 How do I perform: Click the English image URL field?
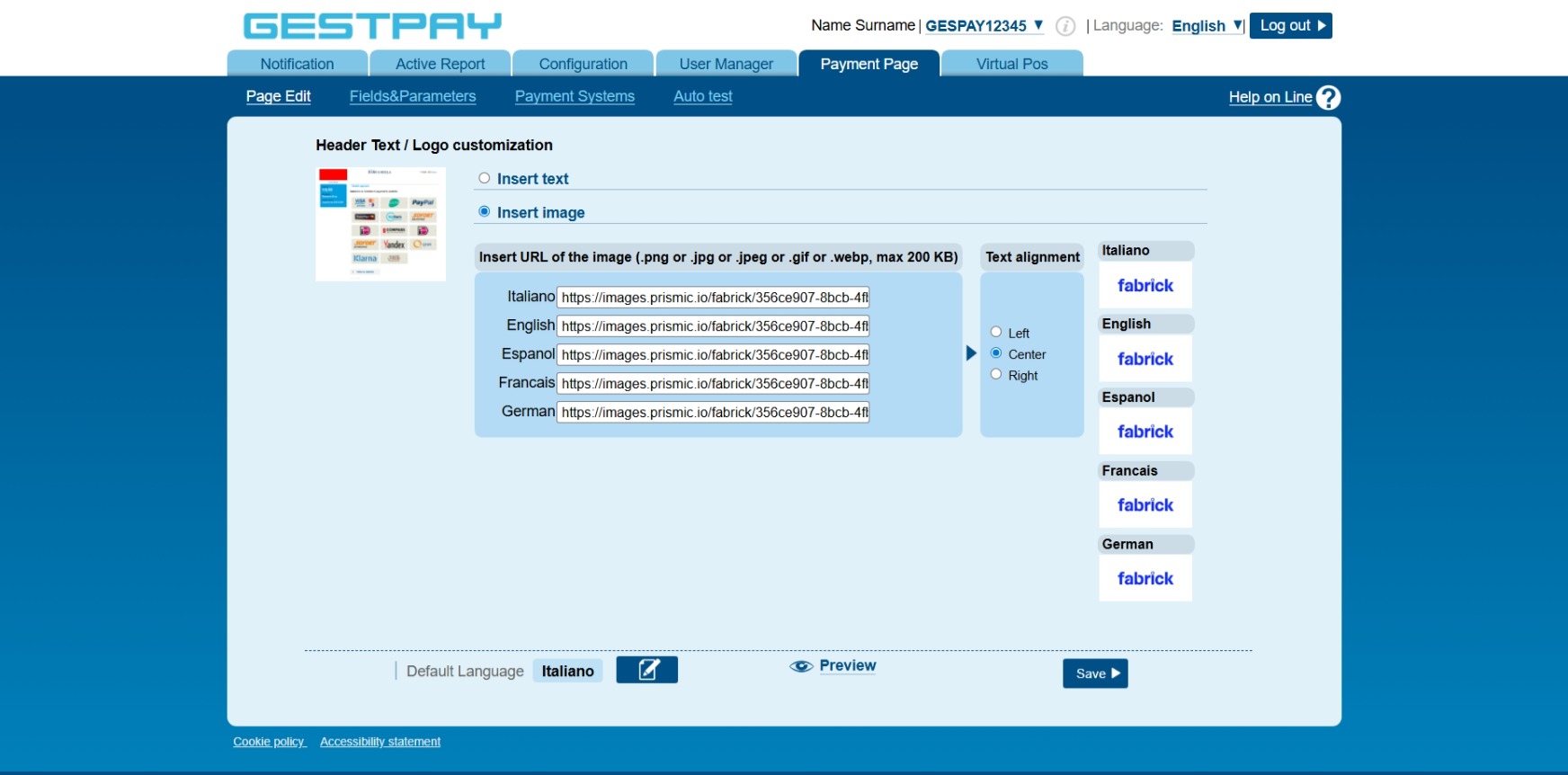tap(713, 326)
